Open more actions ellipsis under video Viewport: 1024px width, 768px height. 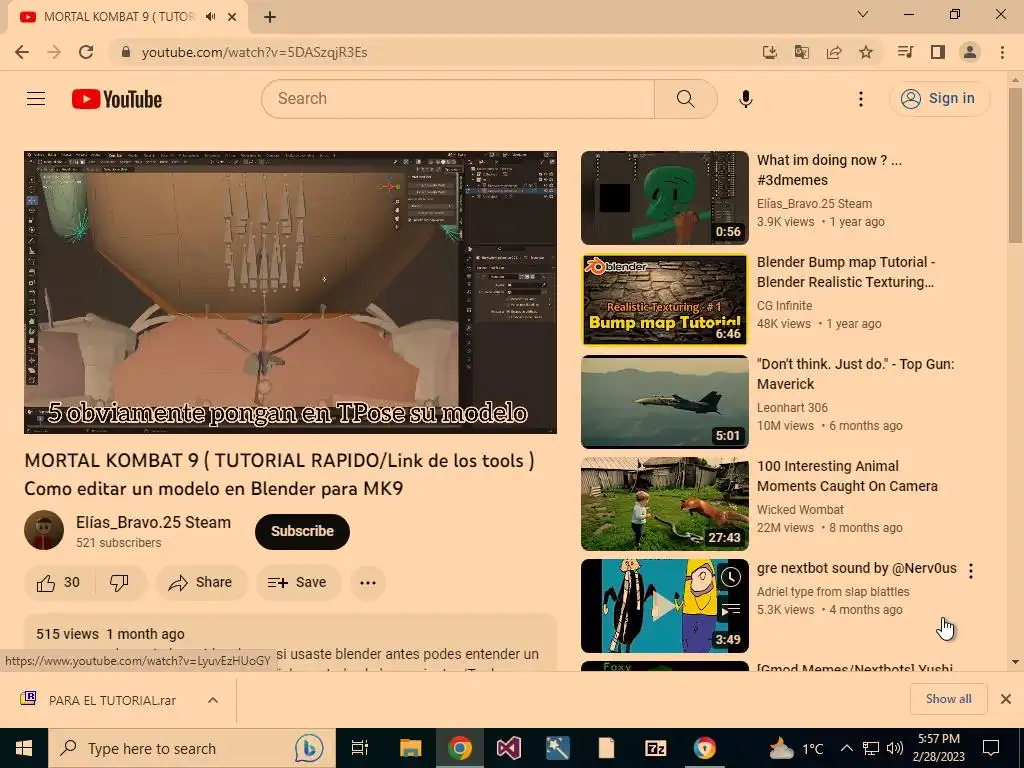(x=368, y=583)
